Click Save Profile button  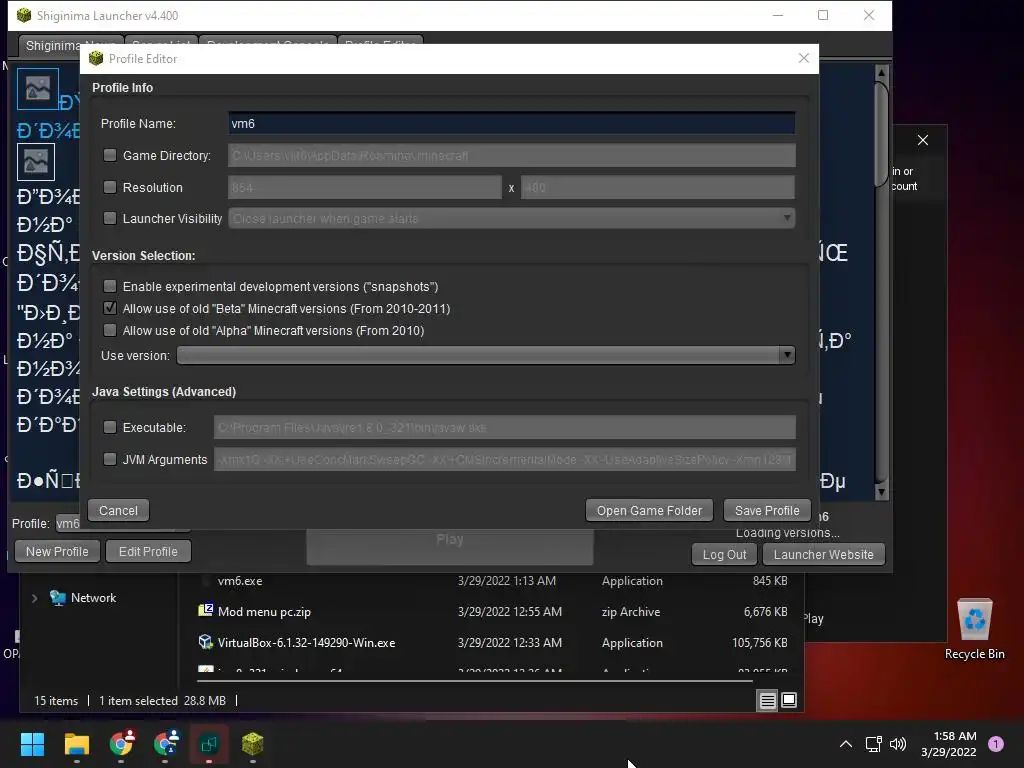[x=767, y=511]
